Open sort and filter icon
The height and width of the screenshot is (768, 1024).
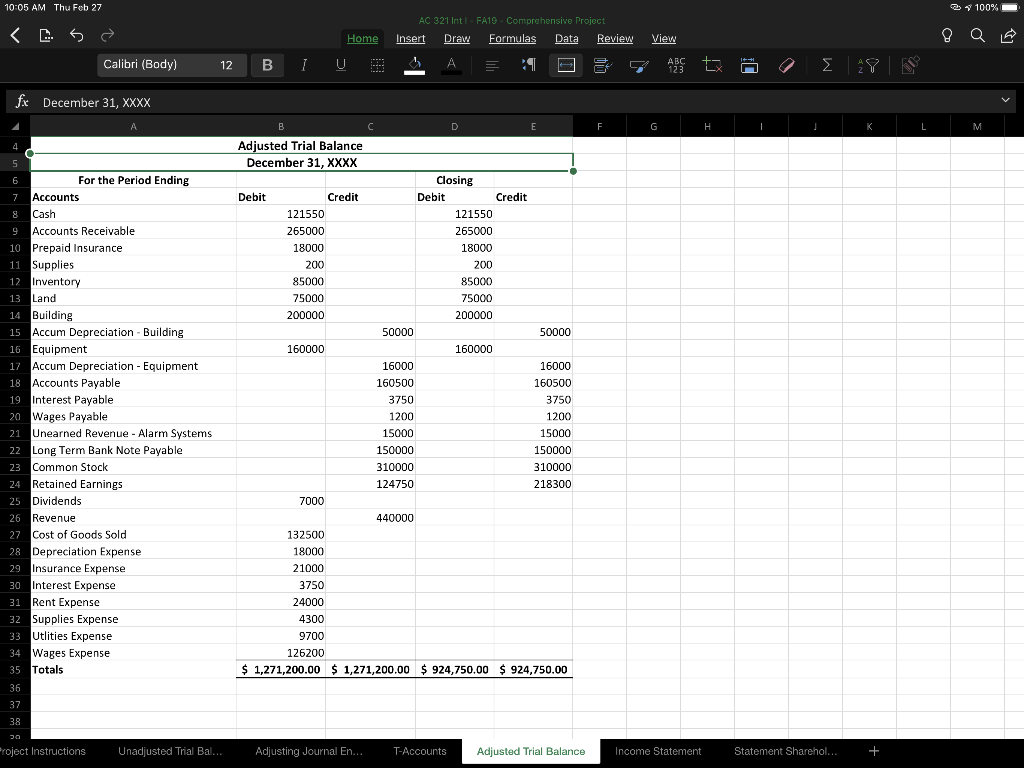(x=868, y=65)
